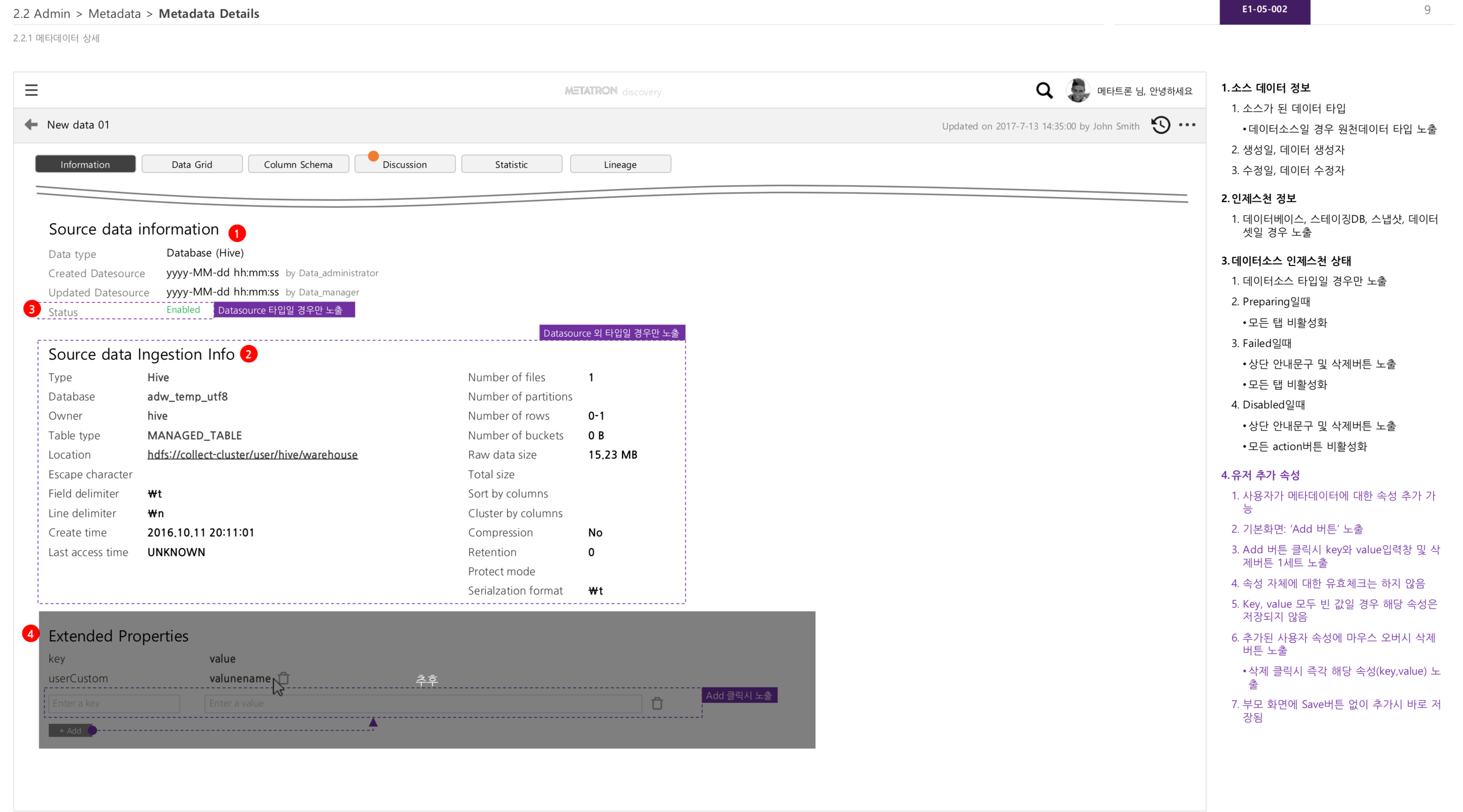Open the hdfs warehouse location link

pos(252,454)
